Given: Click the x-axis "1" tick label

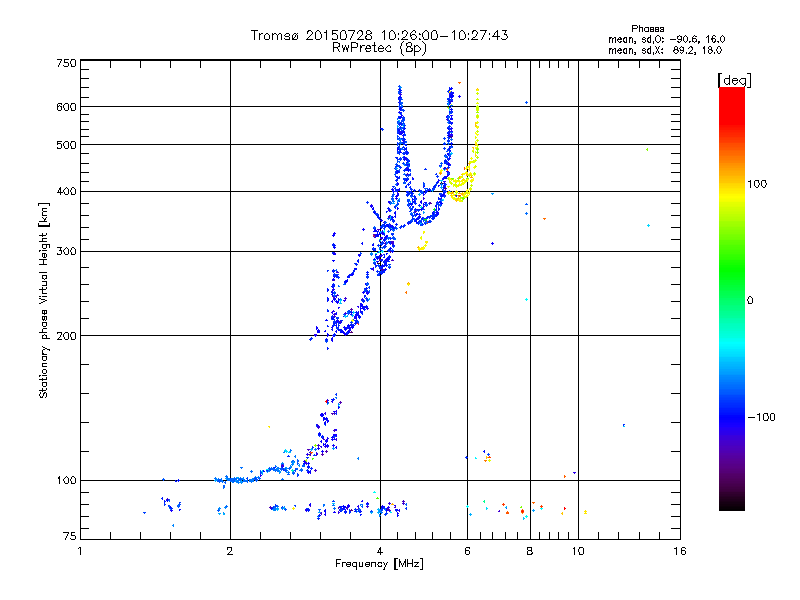Looking at the screenshot, I should [x=80, y=551].
